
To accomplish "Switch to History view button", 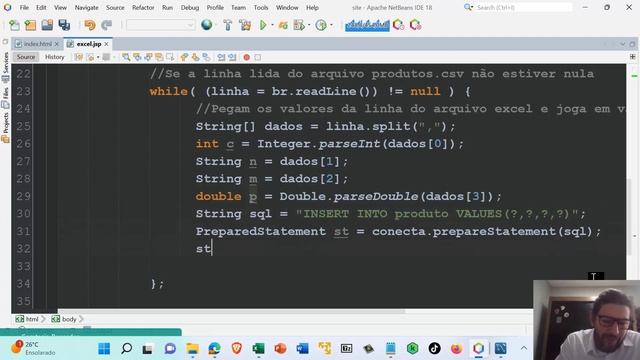I will click(x=55, y=57).
